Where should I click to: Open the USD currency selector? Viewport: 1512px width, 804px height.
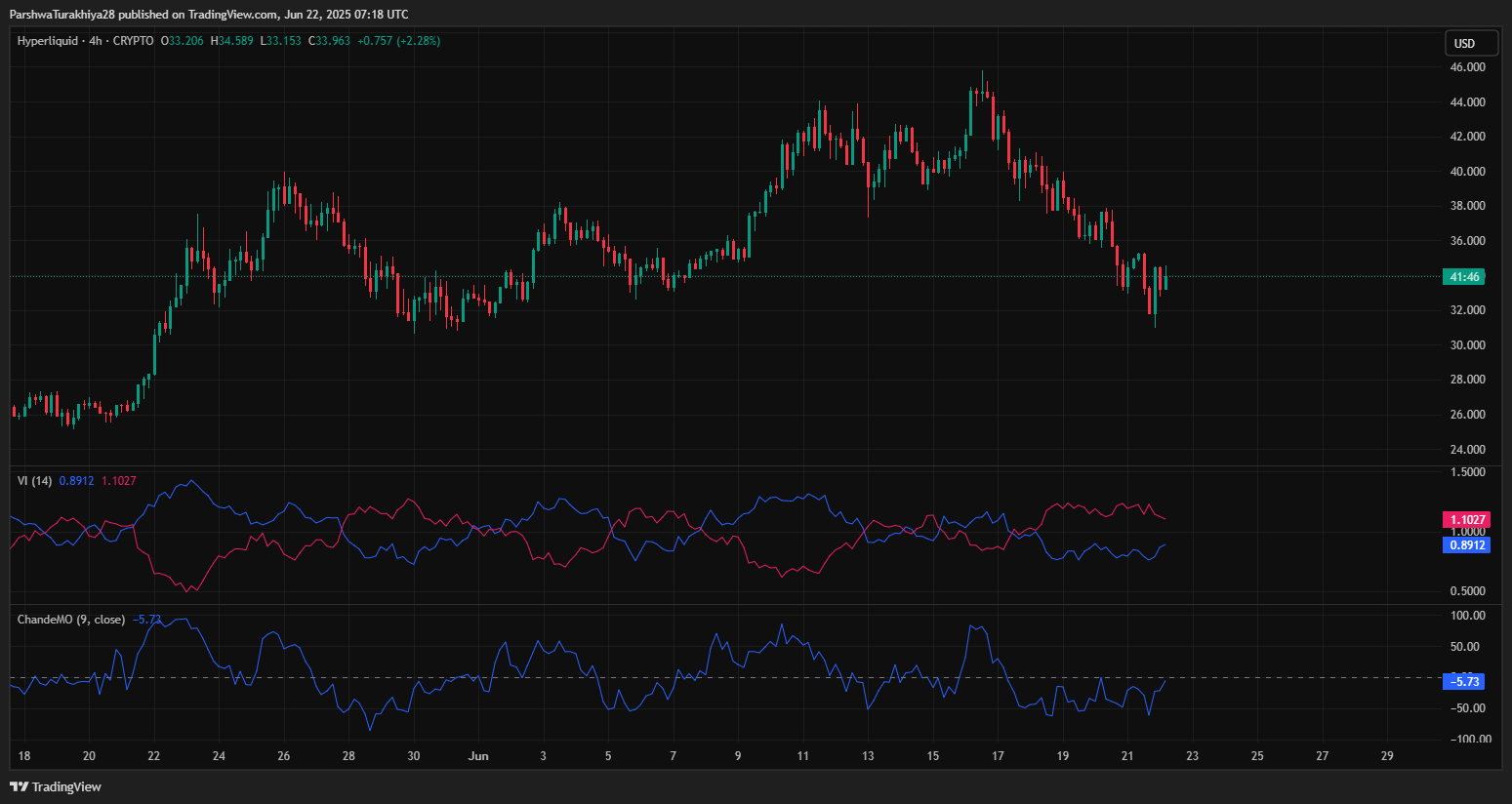pyautogui.click(x=1472, y=43)
